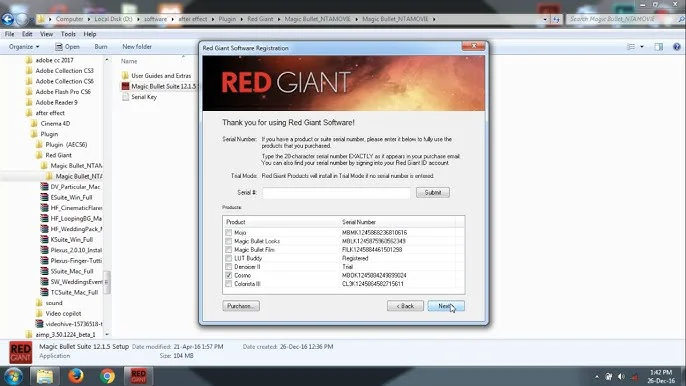Image resolution: width=686 pixels, height=386 pixels.
Task: Submit the serial number
Action: click(433, 193)
